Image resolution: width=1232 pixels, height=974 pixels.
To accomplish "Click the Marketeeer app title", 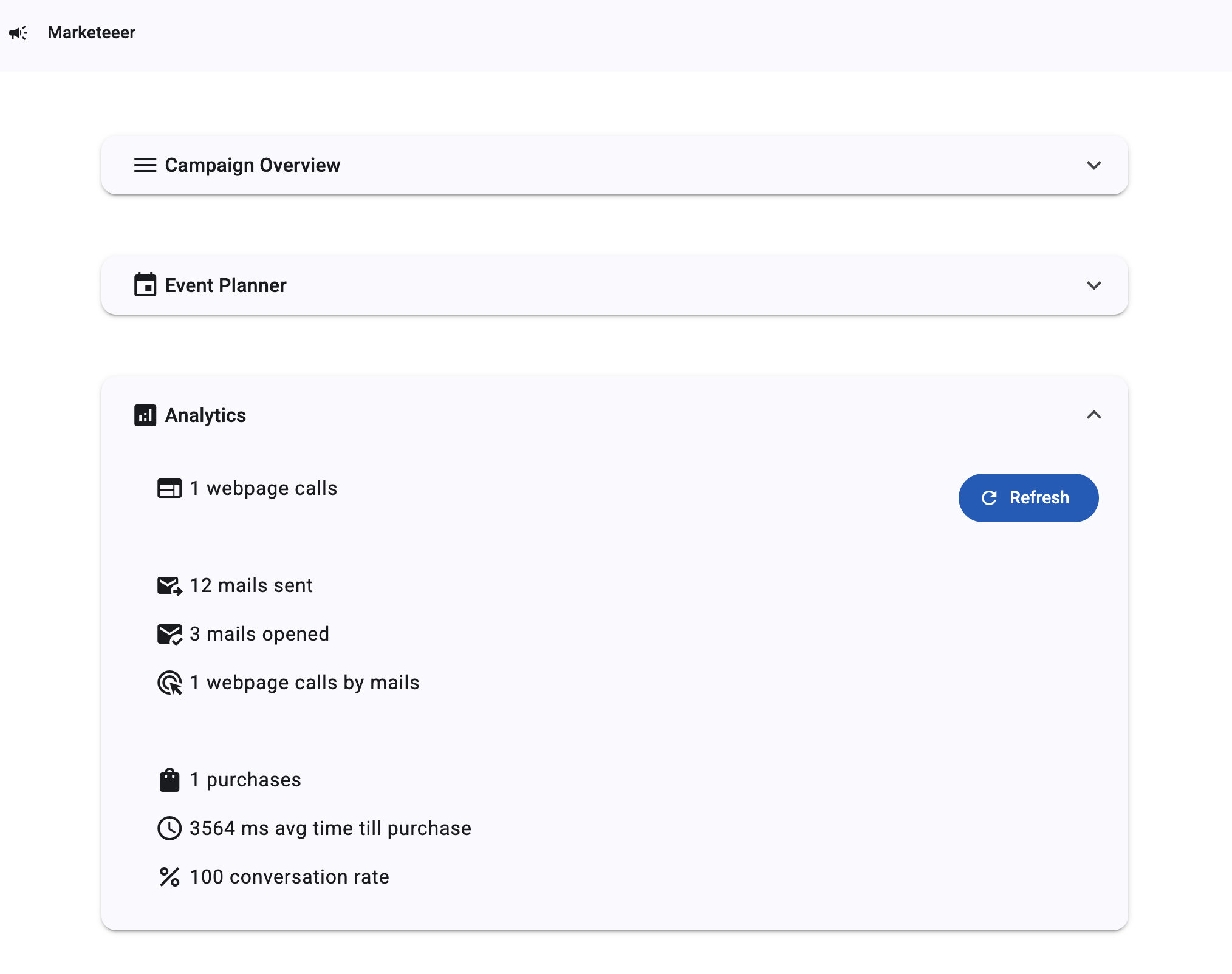I will [91, 33].
